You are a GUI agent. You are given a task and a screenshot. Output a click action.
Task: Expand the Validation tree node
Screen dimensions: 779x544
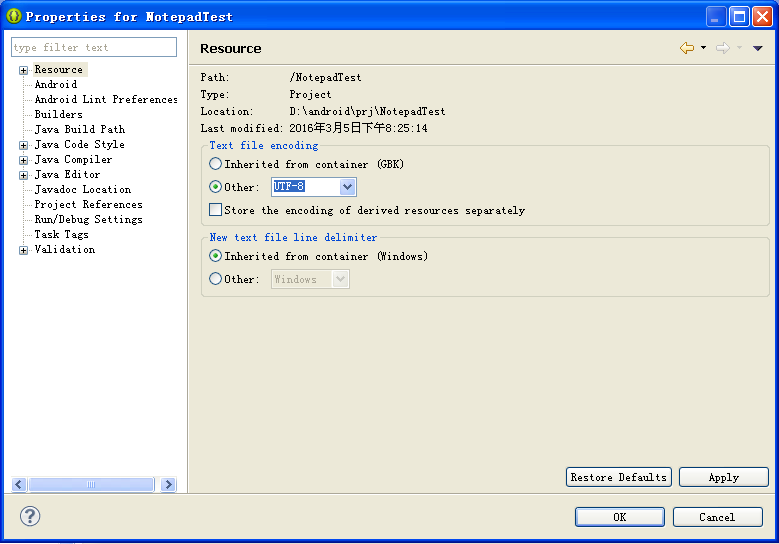click(x=23, y=250)
